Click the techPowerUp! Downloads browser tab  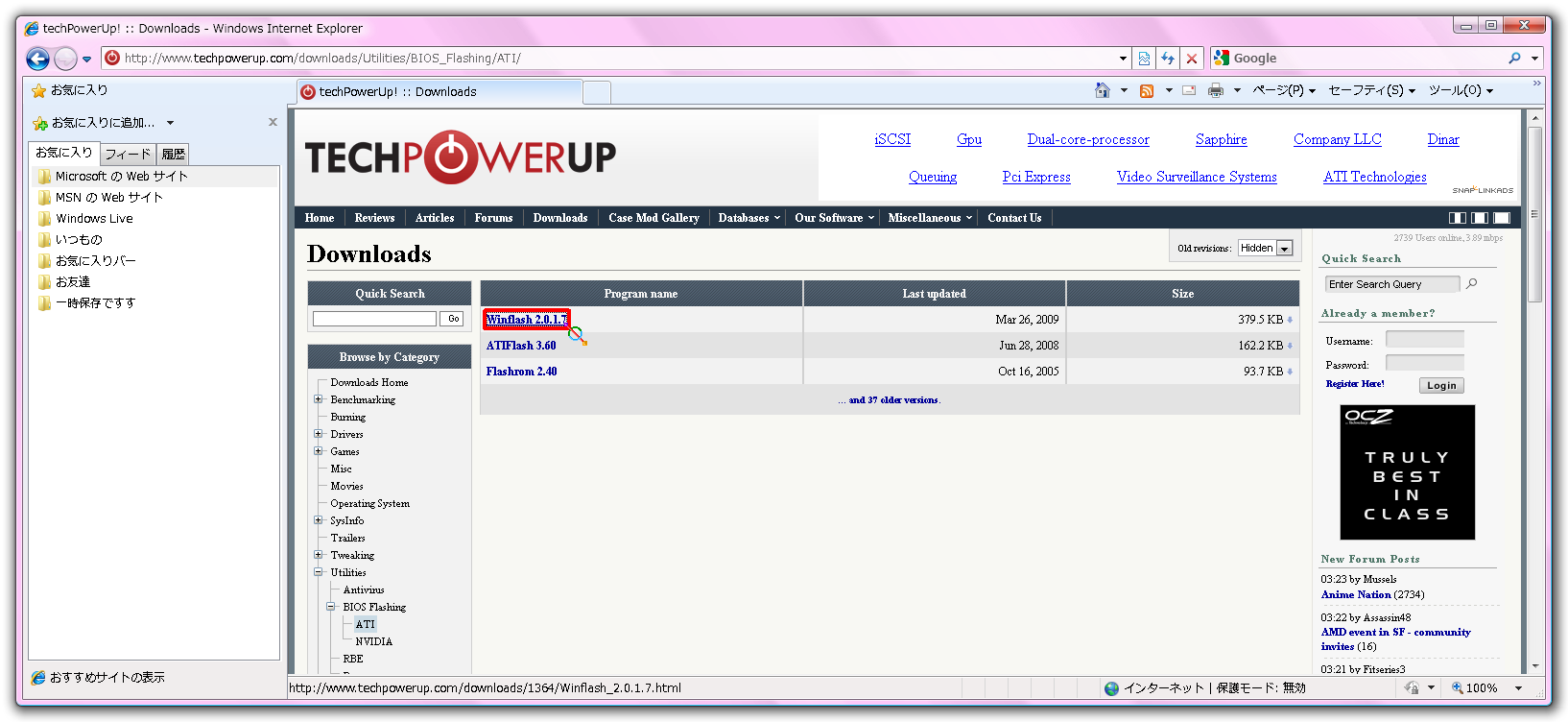point(440,92)
